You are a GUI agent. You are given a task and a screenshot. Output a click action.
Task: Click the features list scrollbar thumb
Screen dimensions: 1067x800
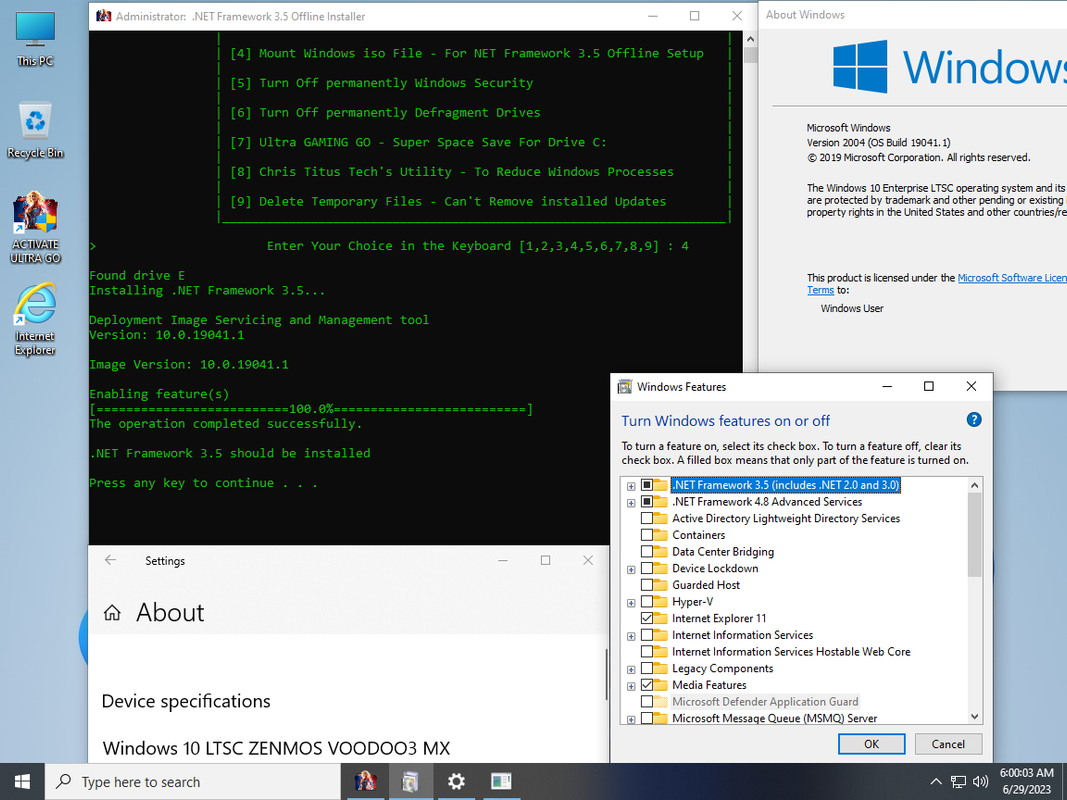click(974, 535)
